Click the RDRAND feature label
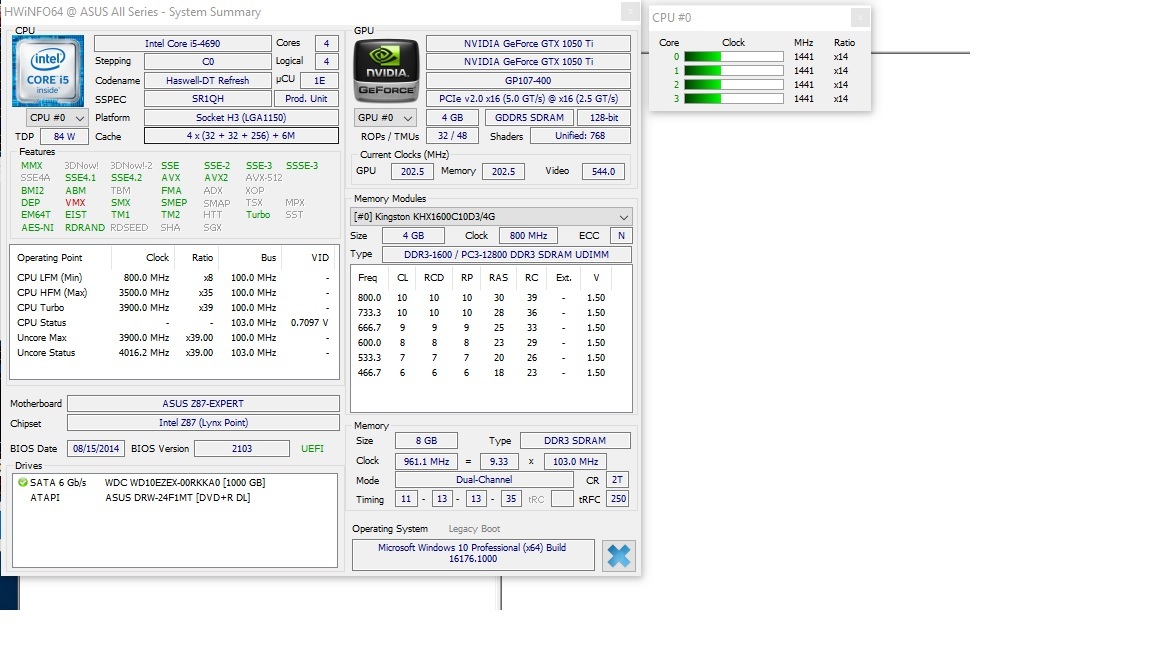This screenshot has width=1152, height=648. tap(84, 228)
